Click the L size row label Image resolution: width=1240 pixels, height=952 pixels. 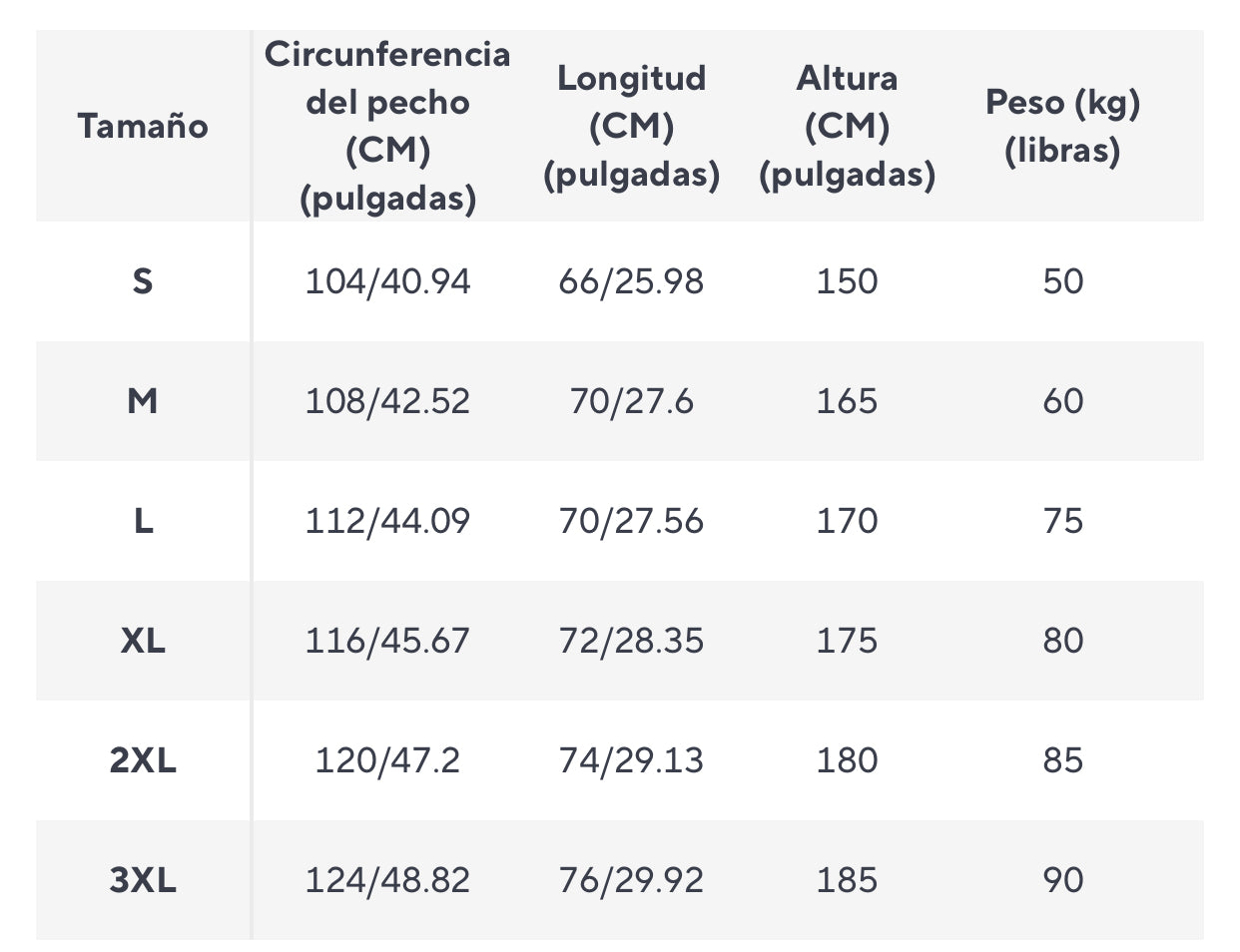(143, 521)
